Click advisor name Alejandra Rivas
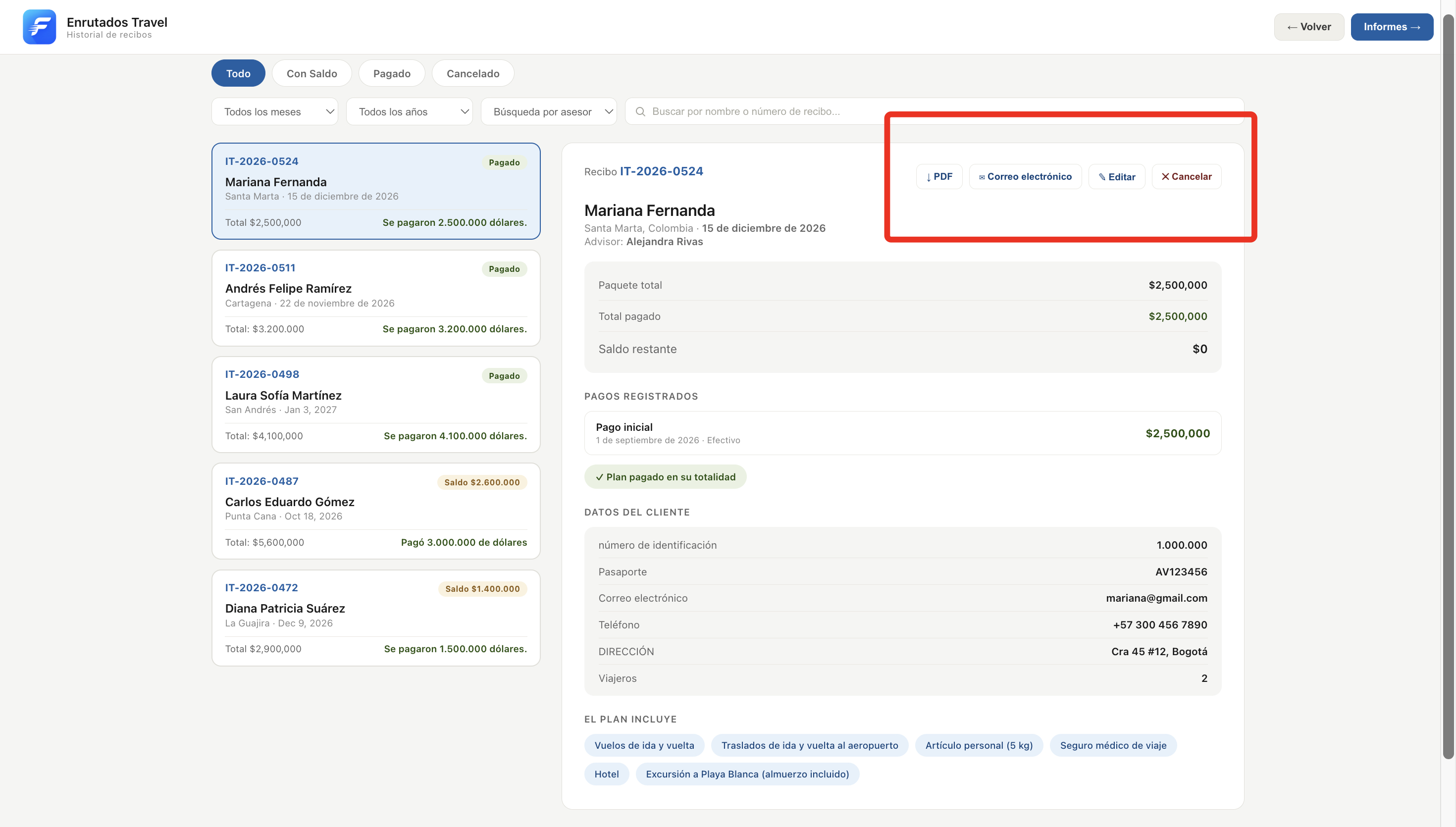This screenshot has height=827, width=1456. tap(665, 241)
